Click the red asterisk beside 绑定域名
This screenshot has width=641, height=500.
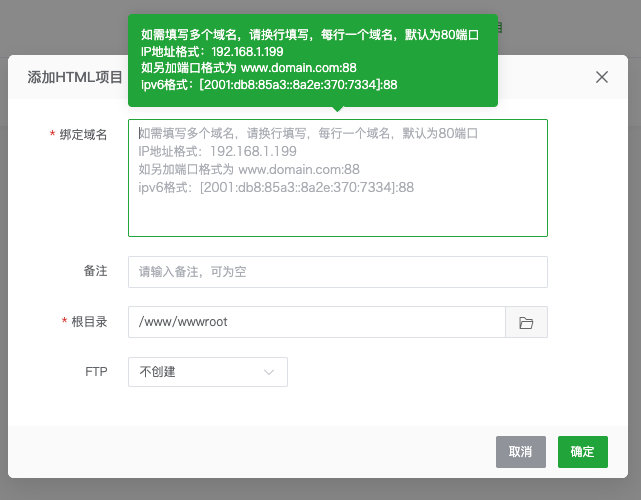(x=52, y=135)
